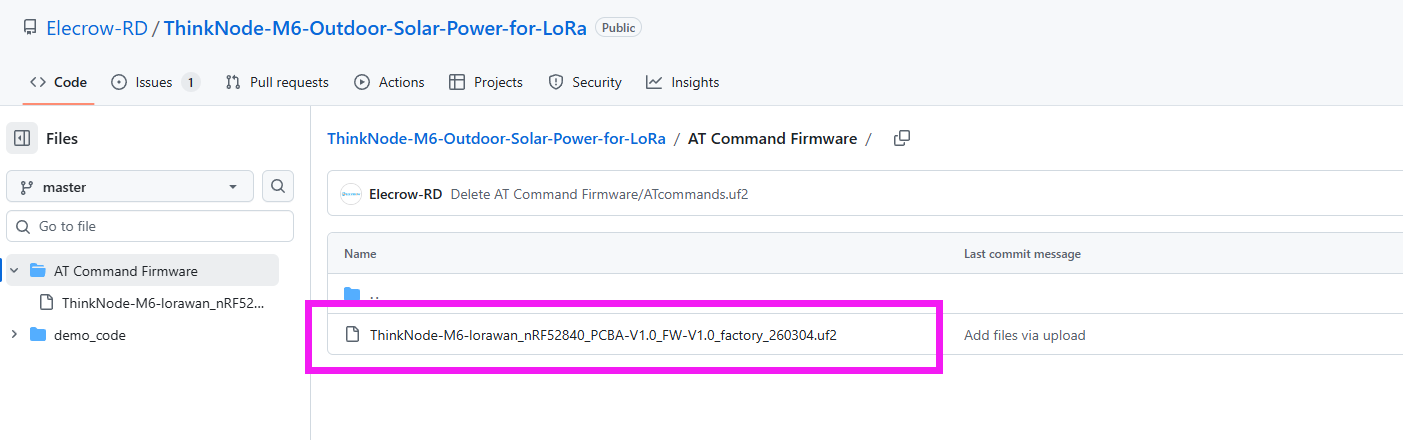1403x440 pixels.
Task: Open the master branch dropdown
Action: pos(129,187)
